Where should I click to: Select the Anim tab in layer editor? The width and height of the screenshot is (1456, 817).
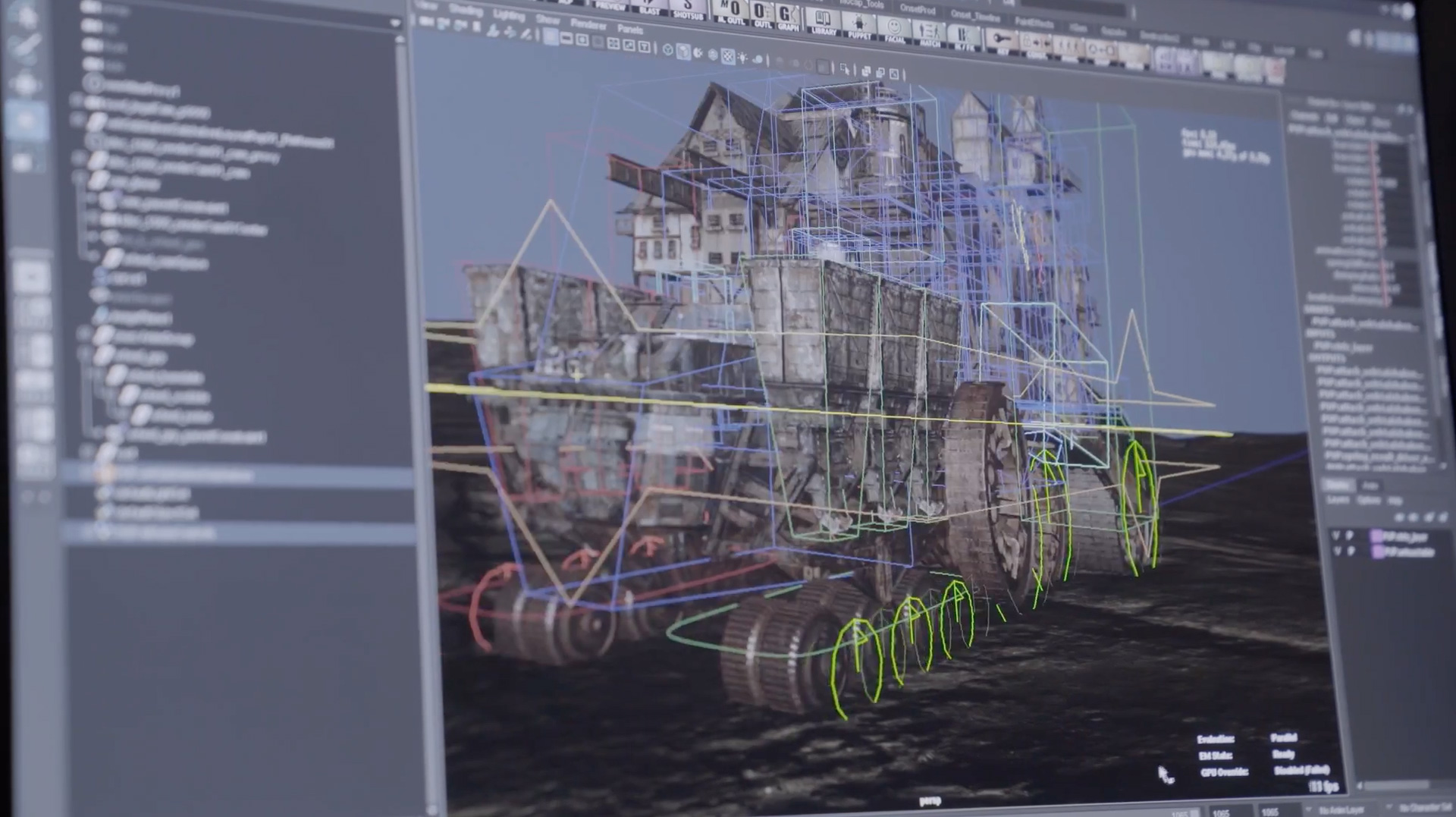1370,485
